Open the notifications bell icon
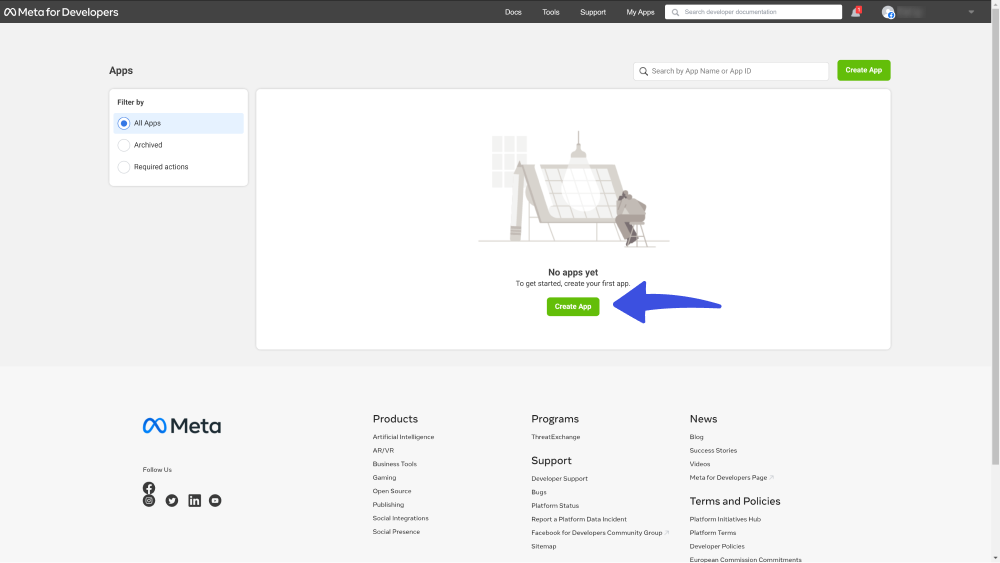 856,11
